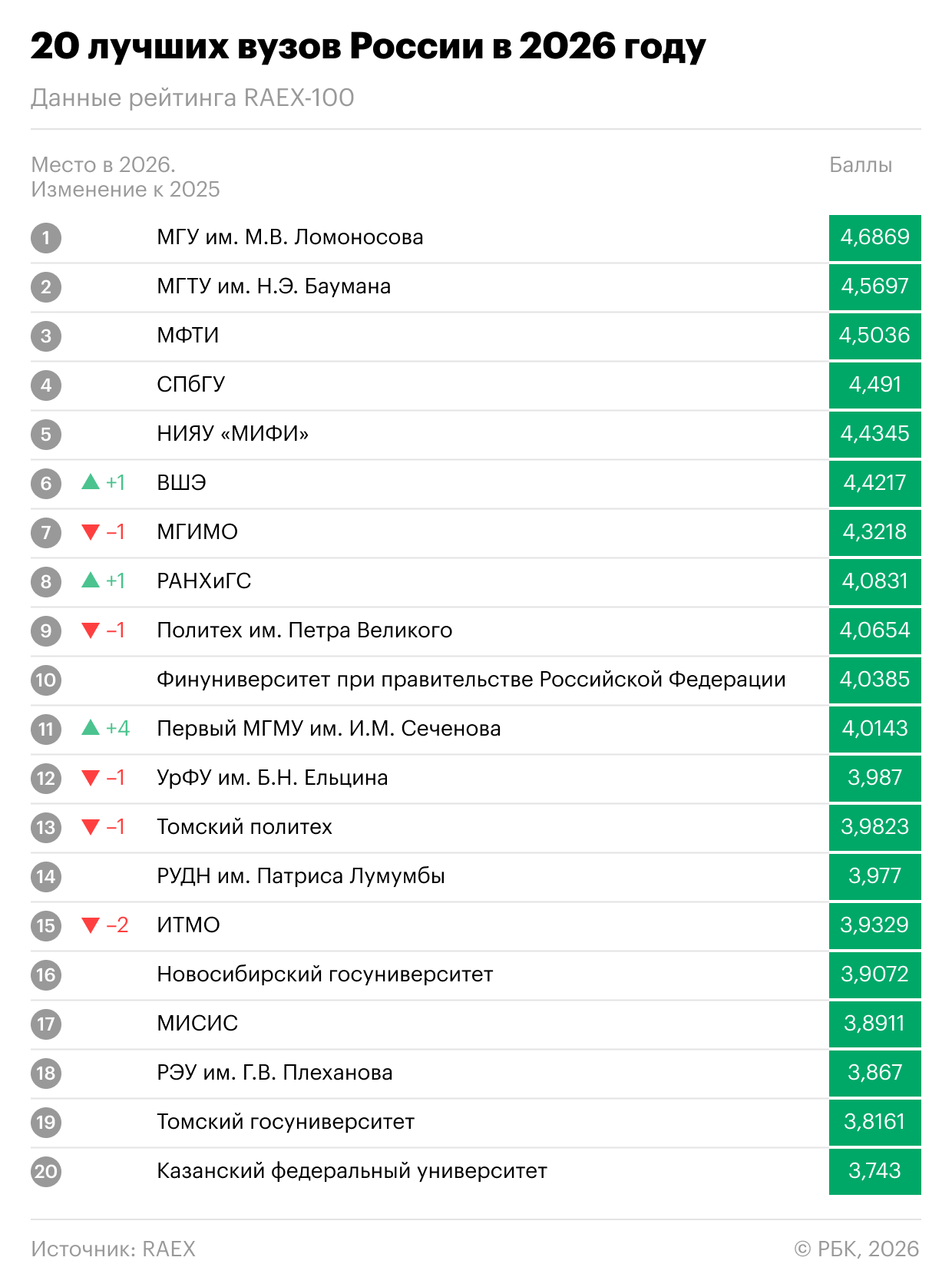The height and width of the screenshot is (1287, 952).
Task: Click the rank 3 circle badge
Action: [46, 336]
